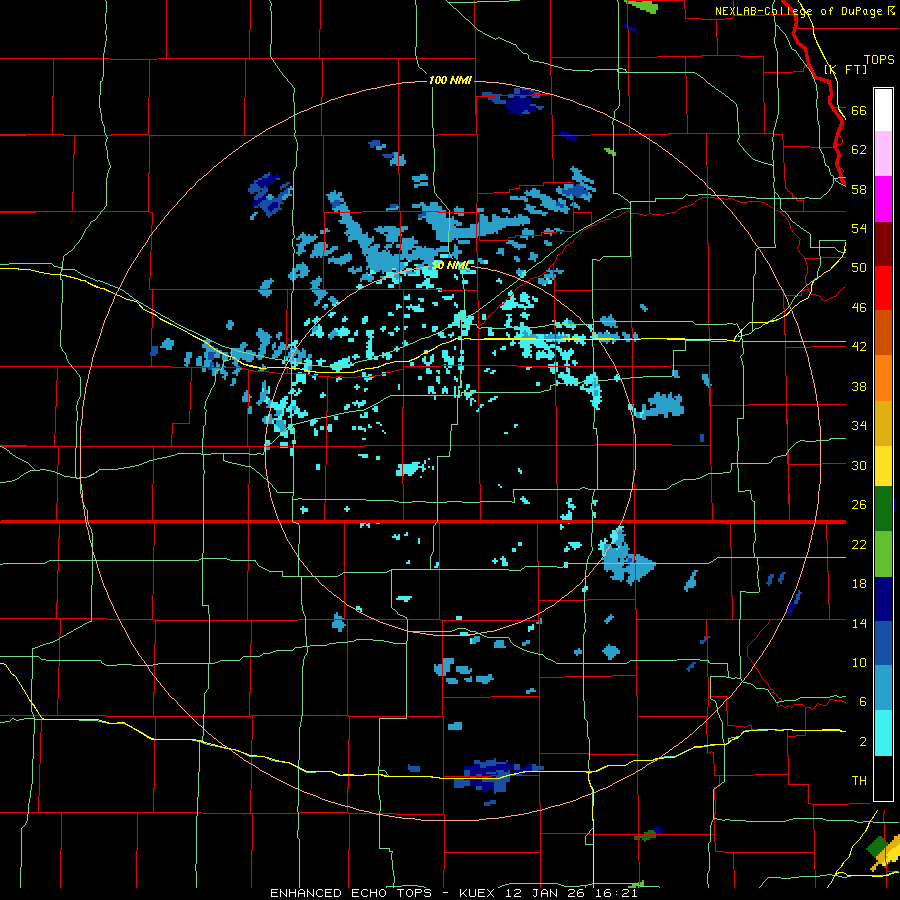900x900 pixels.
Task: Click the legend value "54"
Action: (x=859, y=228)
